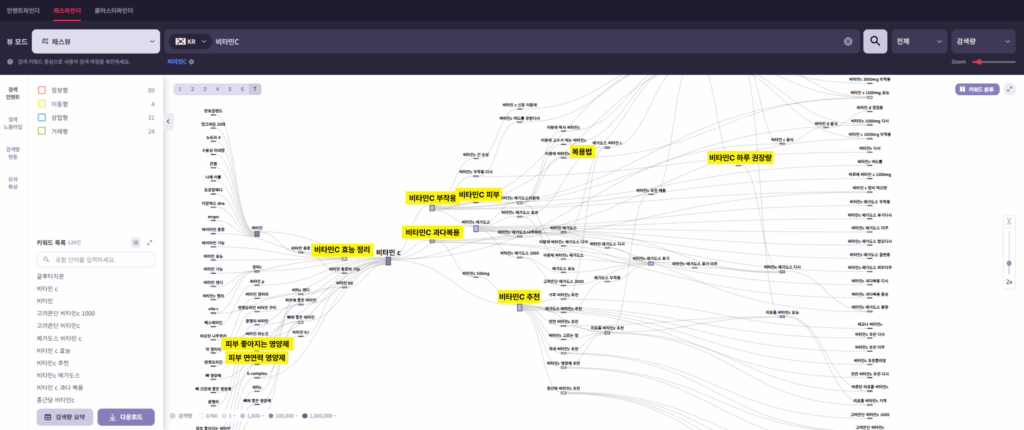Remove the 비타민C keyword tag
The image size is (1024, 430).
click(191, 61)
